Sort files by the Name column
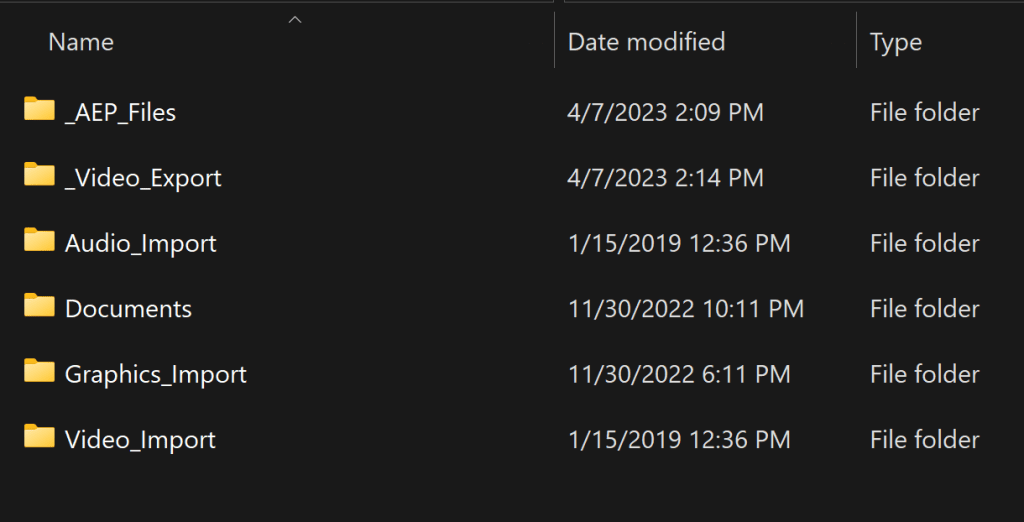 [81, 42]
